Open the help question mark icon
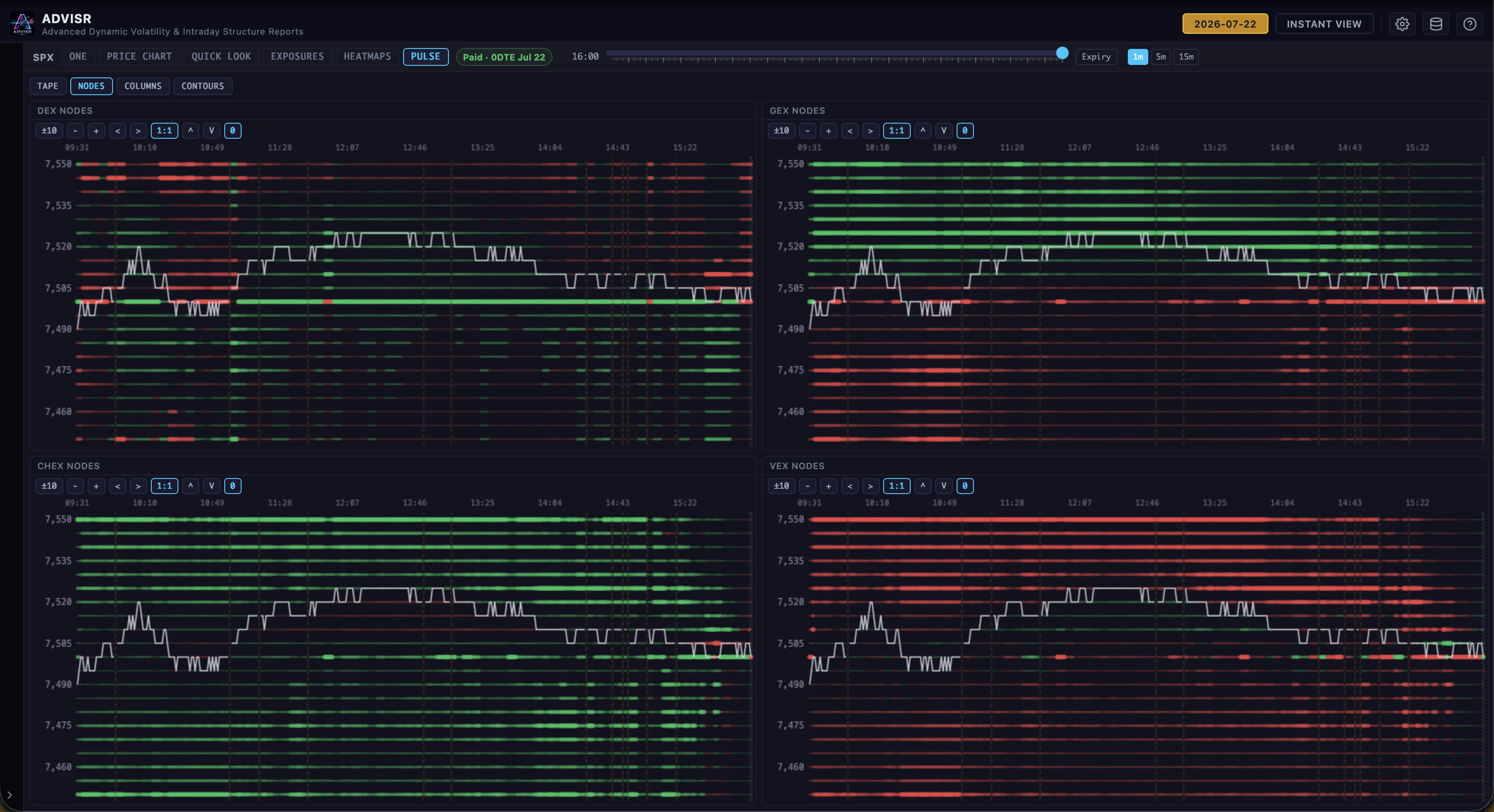This screenshot has height=812, width=1494. click(x=1469, y=24)
